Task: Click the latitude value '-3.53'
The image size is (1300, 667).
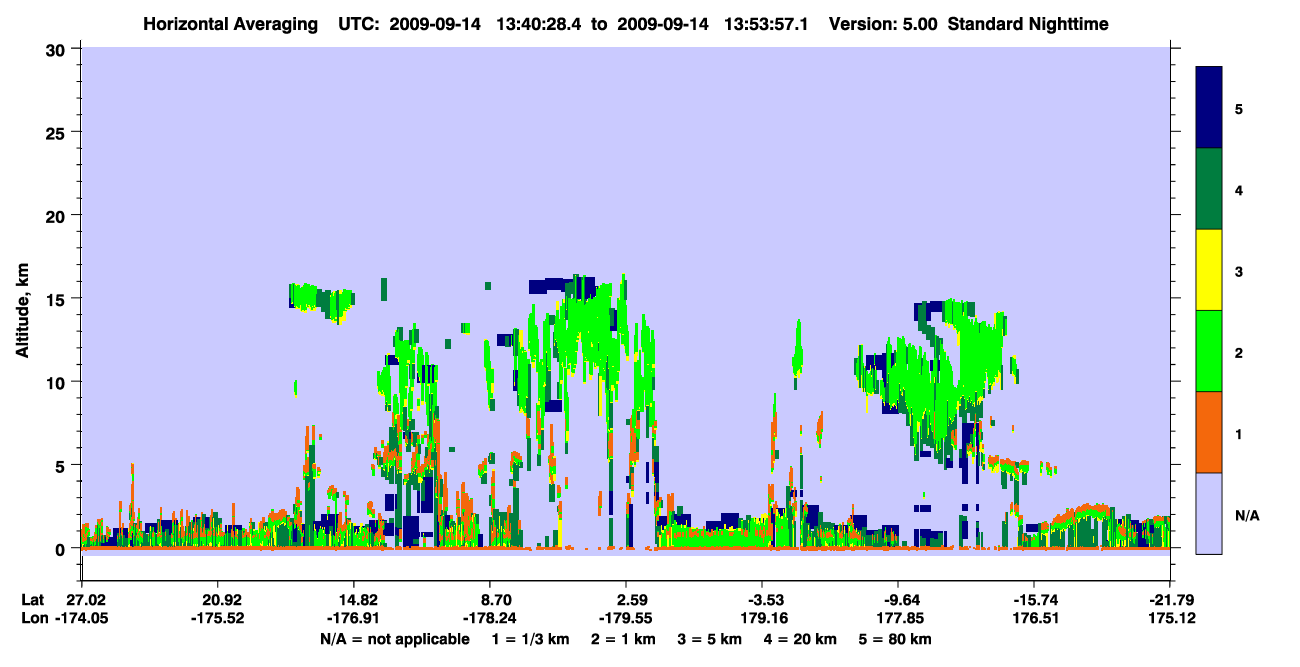Action: [762, 599]
